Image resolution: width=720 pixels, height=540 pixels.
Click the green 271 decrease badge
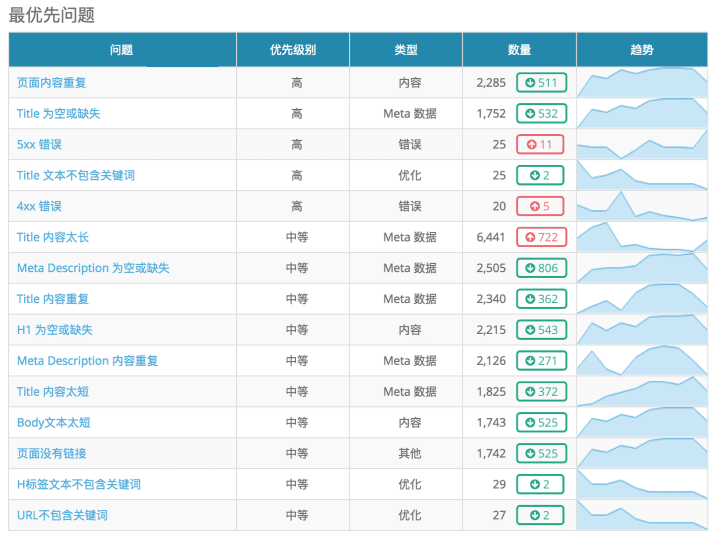pos(541,361)
